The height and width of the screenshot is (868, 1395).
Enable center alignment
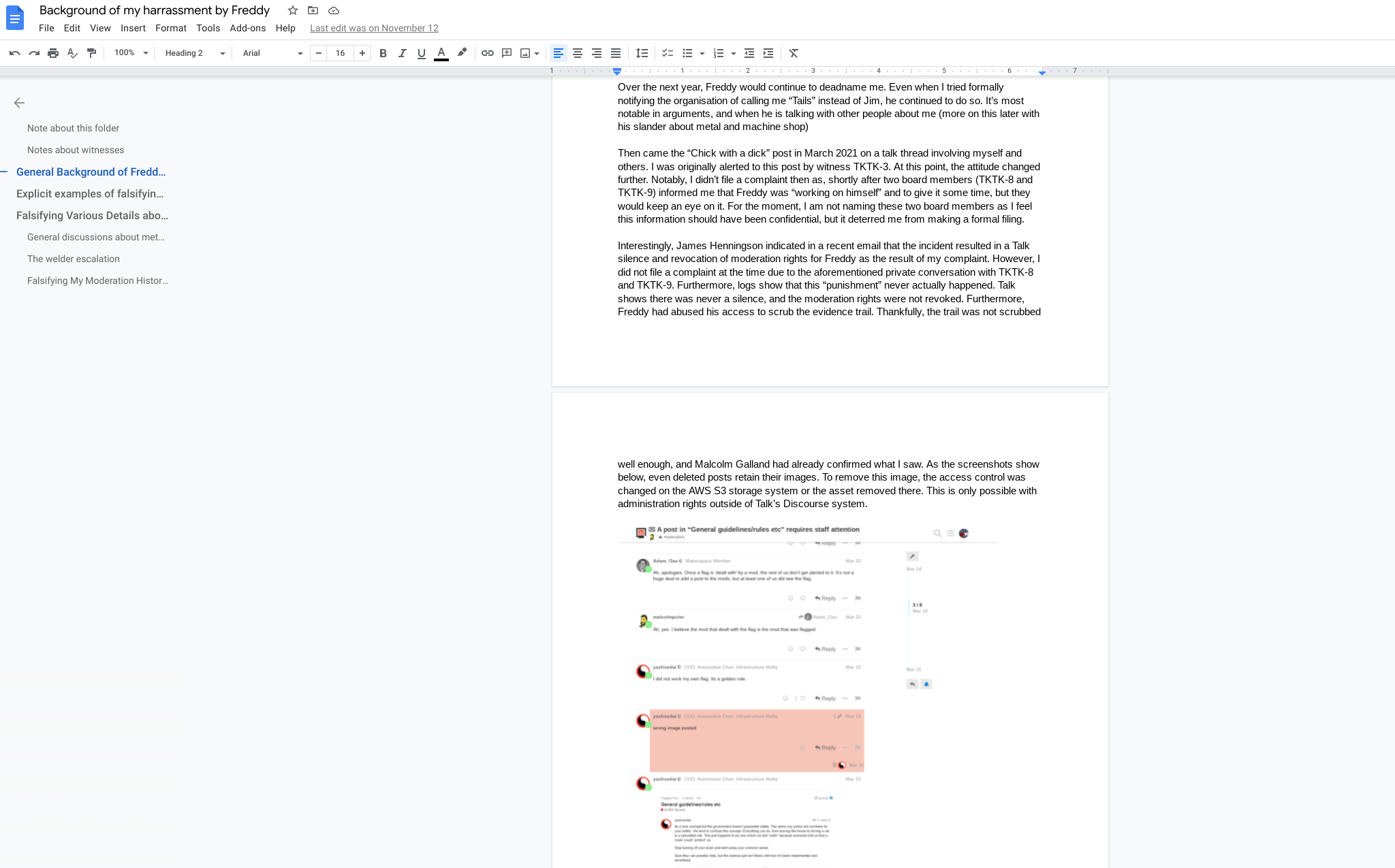tap(577, 53)
